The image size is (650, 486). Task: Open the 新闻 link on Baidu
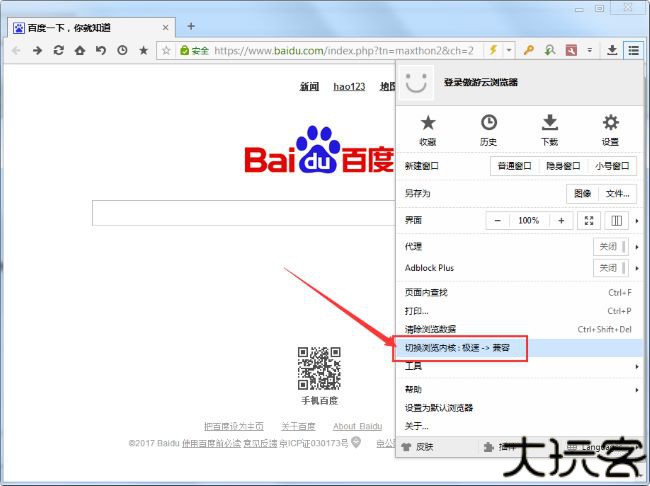[309, 87]
